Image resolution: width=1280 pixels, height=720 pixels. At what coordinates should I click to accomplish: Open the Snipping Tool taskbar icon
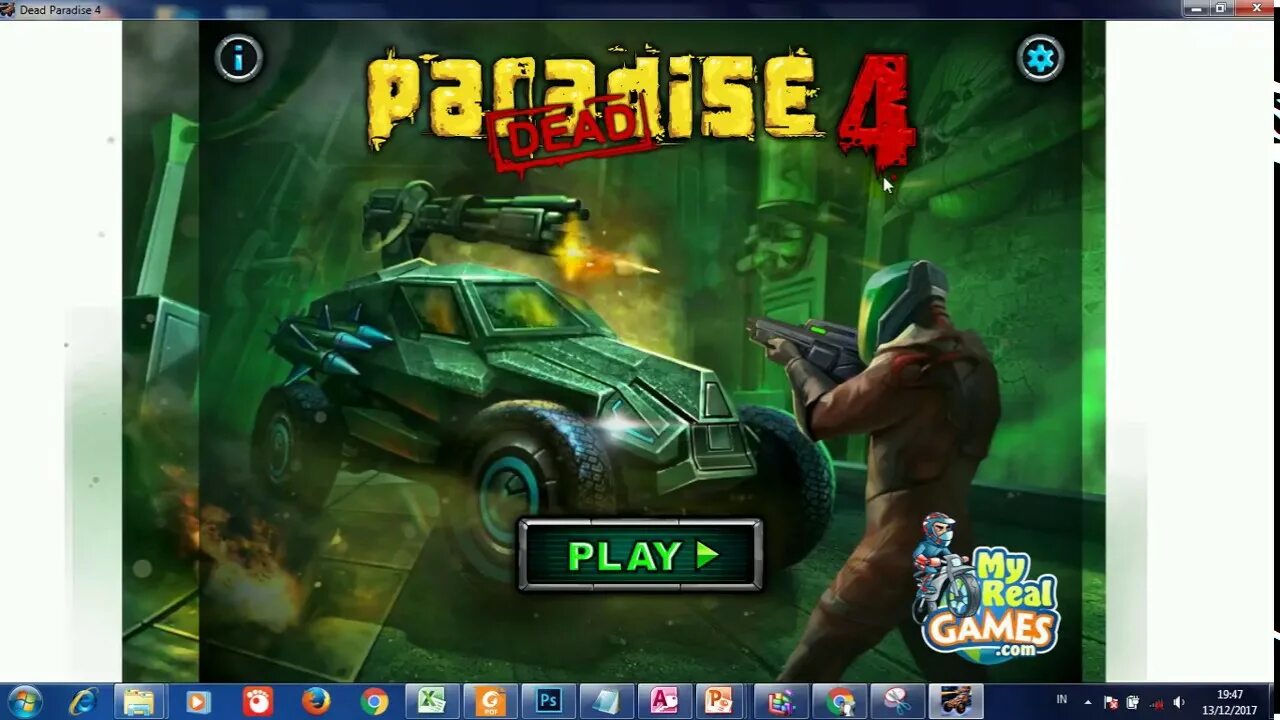click(898, 701)
